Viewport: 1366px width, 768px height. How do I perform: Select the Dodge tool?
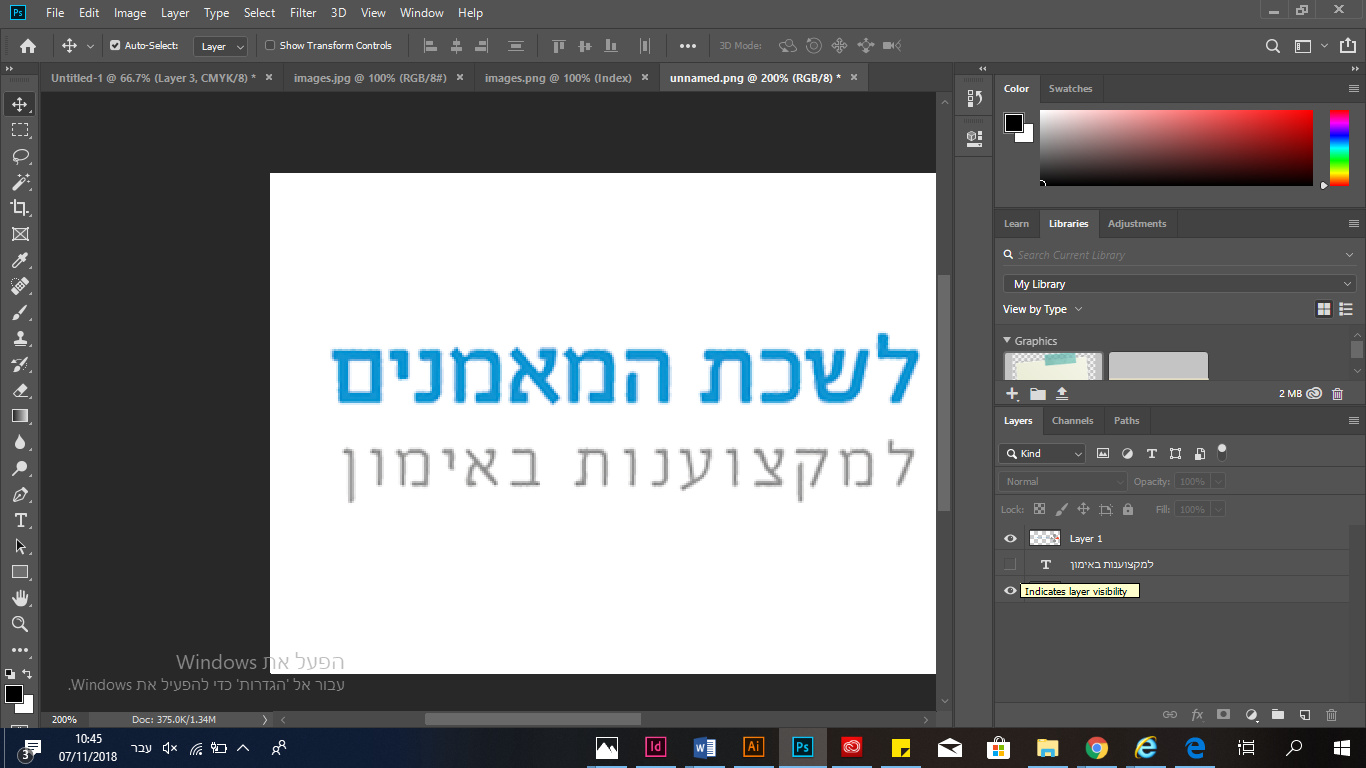coord(20,468)
